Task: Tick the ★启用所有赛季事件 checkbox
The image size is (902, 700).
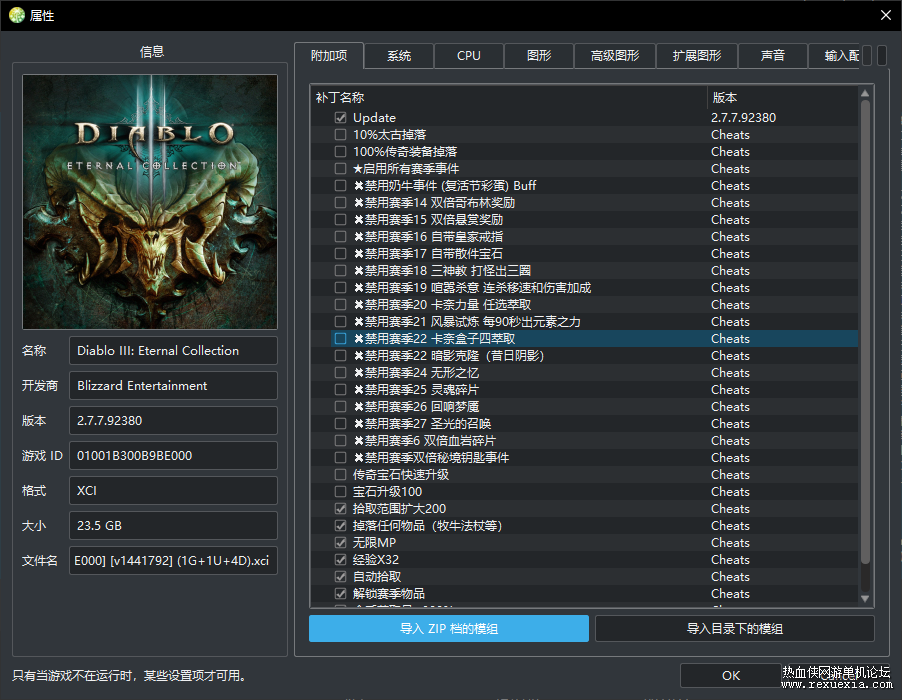Action: (341, 169)
